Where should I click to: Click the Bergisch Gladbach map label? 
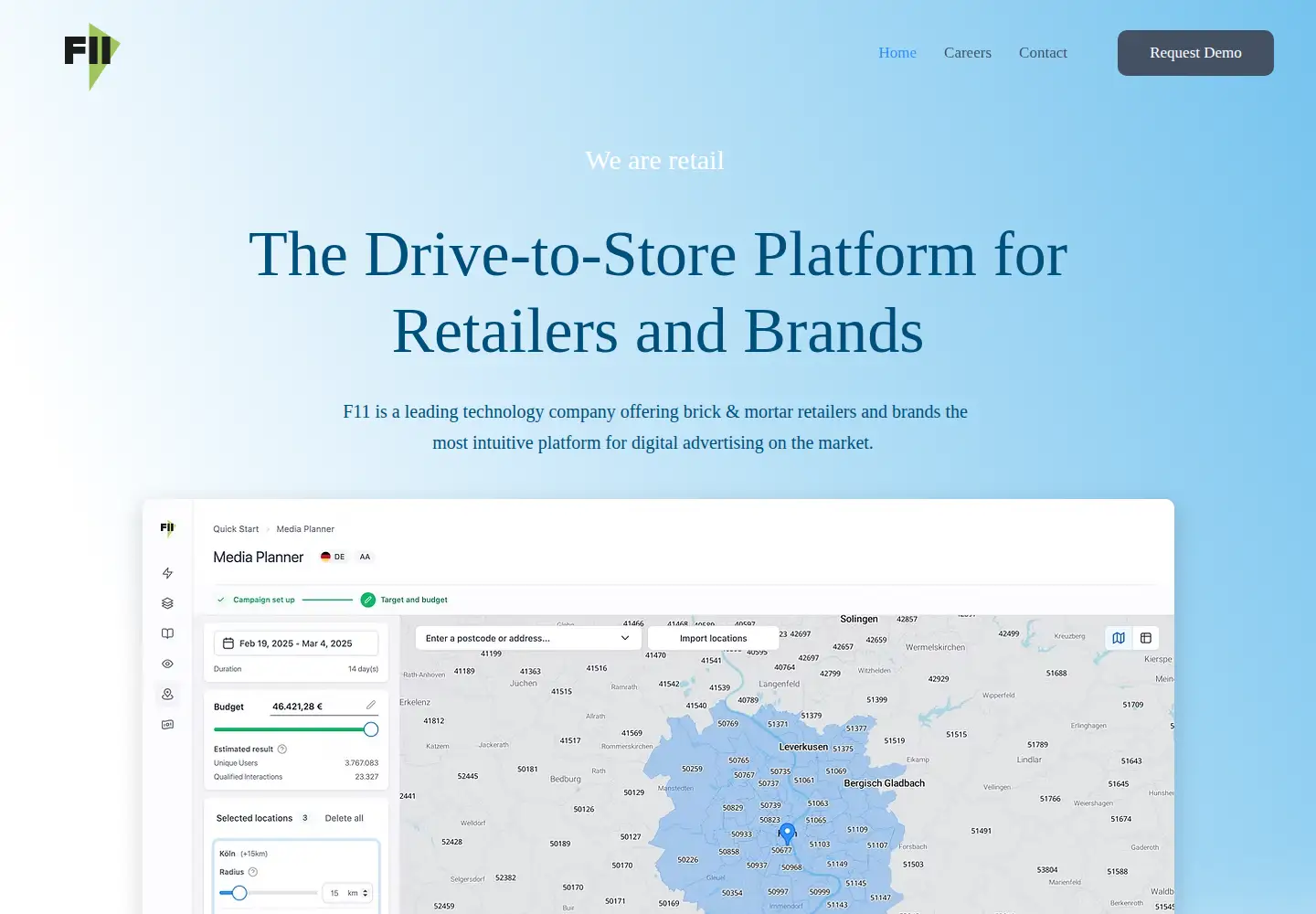(885, 783)
